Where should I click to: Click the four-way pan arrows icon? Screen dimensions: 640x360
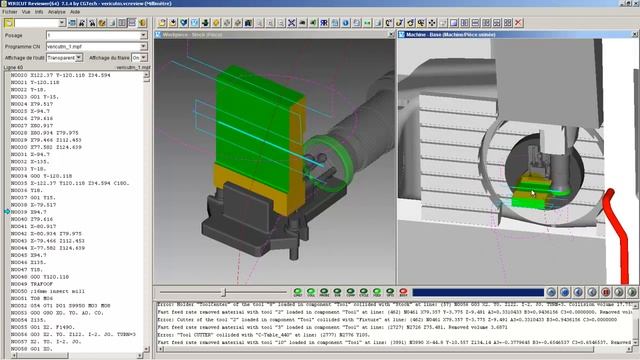[432, 23]
